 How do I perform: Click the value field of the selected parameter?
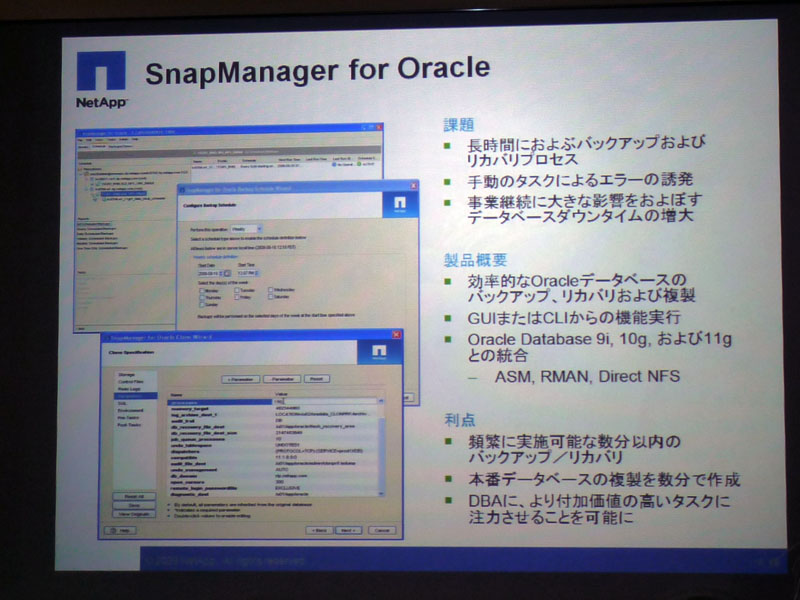326,402
